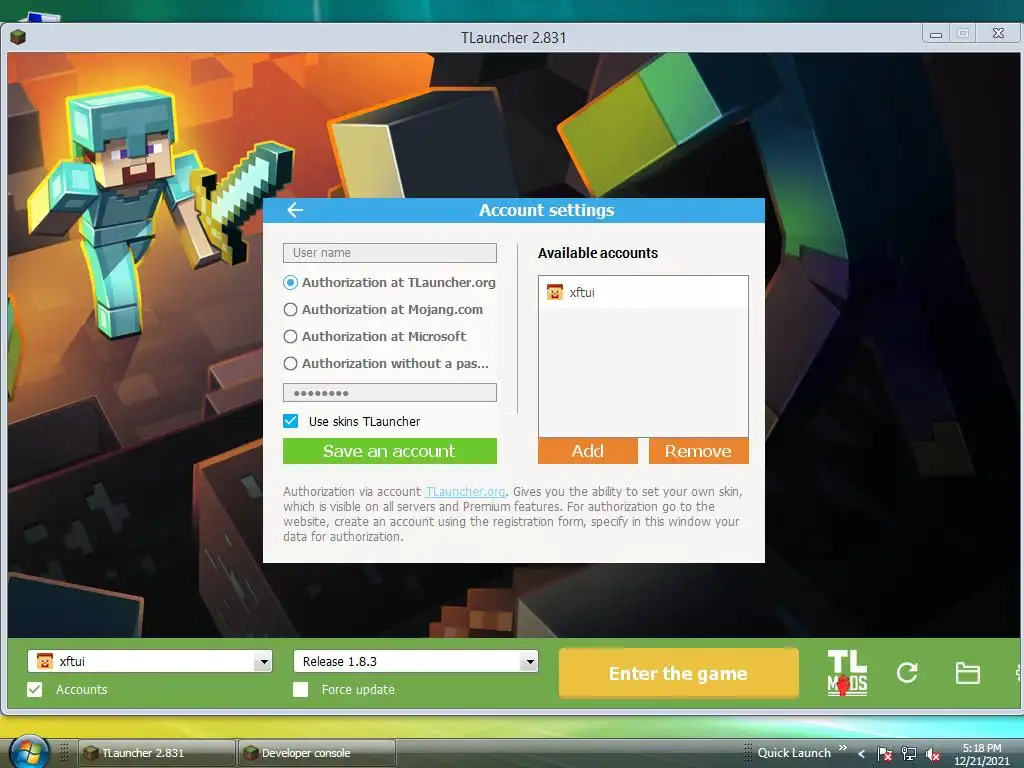
Task: Click the taskbar clock 5:18 PM
Action: point(982,748)
